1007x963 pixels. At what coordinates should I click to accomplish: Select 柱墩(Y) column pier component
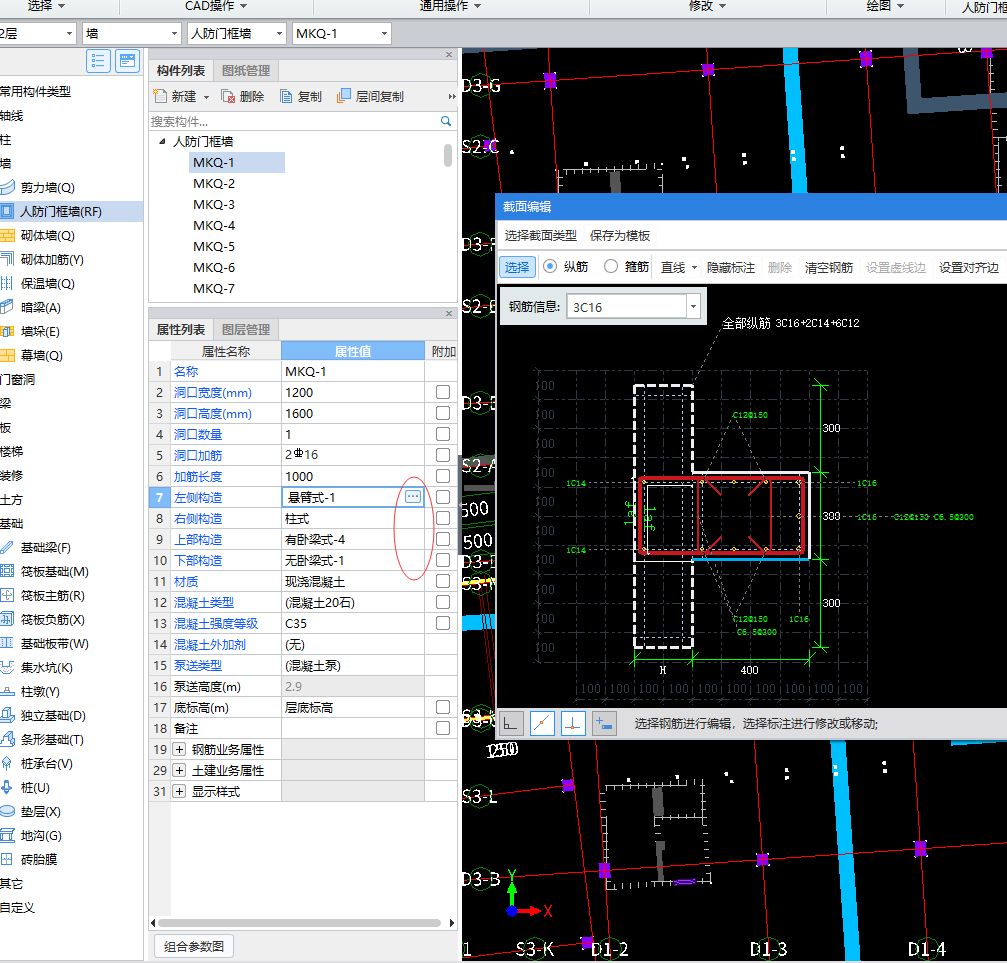point(40,691)
